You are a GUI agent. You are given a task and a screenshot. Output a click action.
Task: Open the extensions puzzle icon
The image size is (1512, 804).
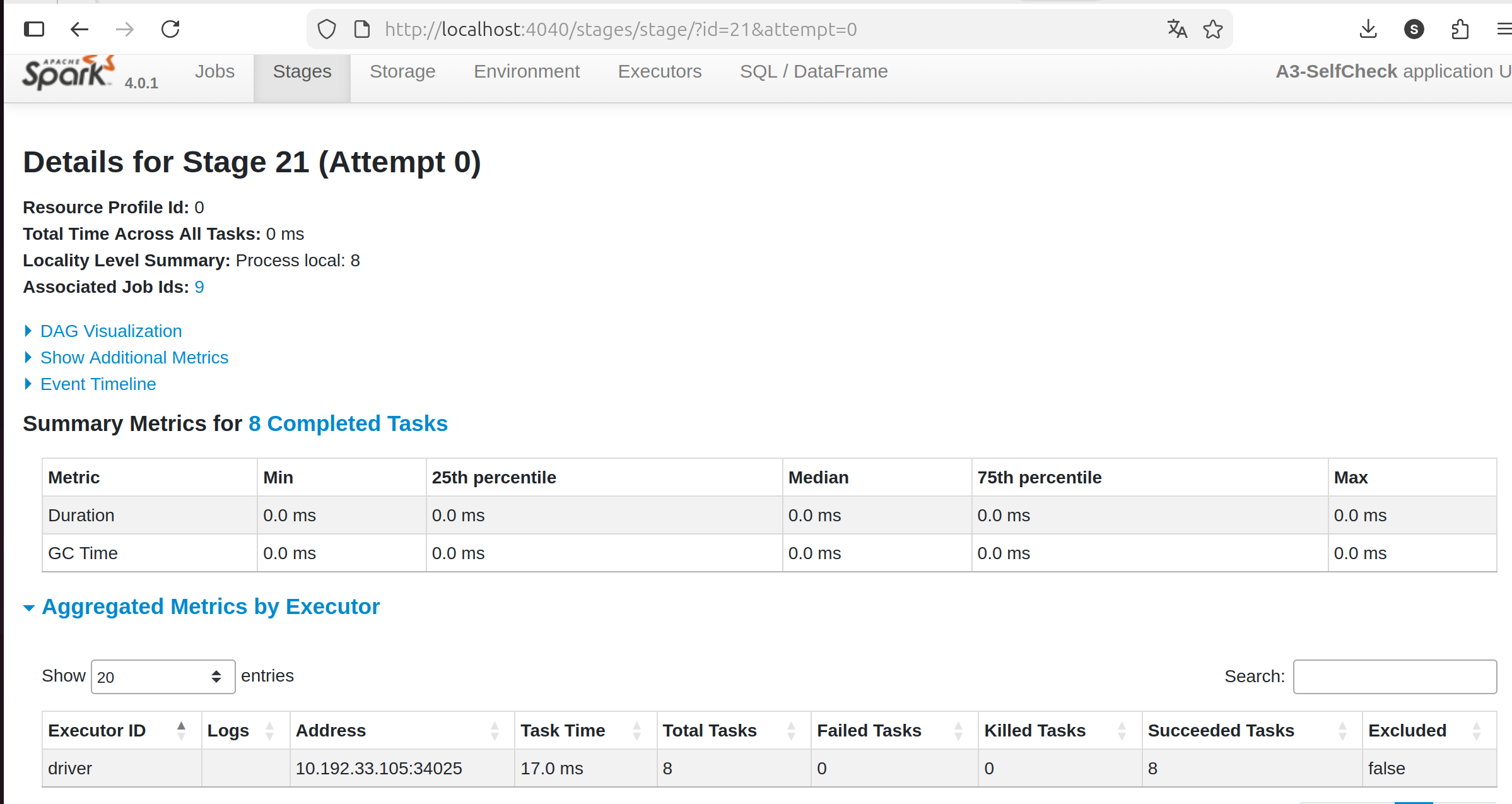[x=1460, y=29]
